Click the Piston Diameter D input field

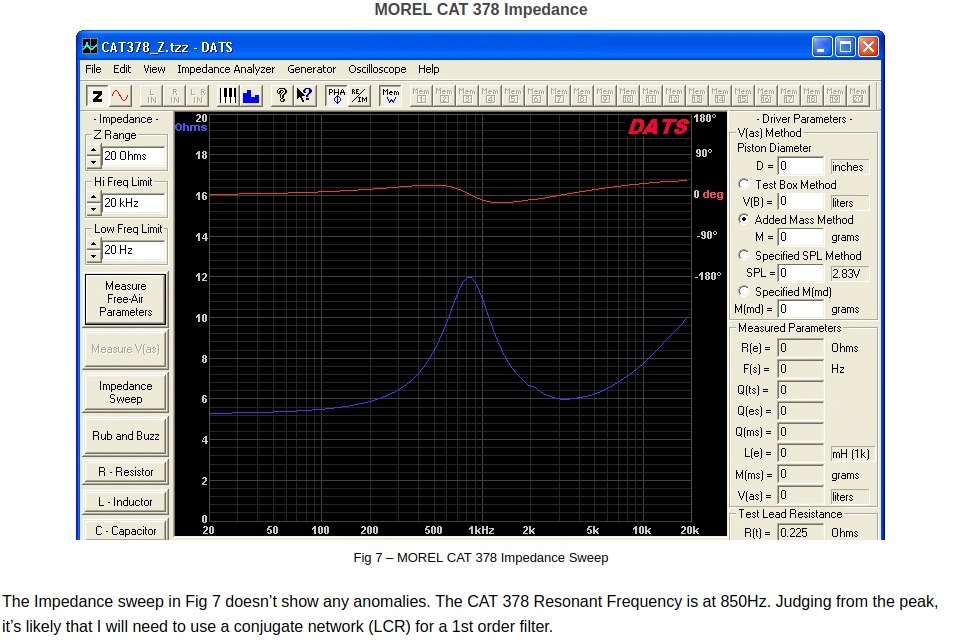(x=801, y=166)
